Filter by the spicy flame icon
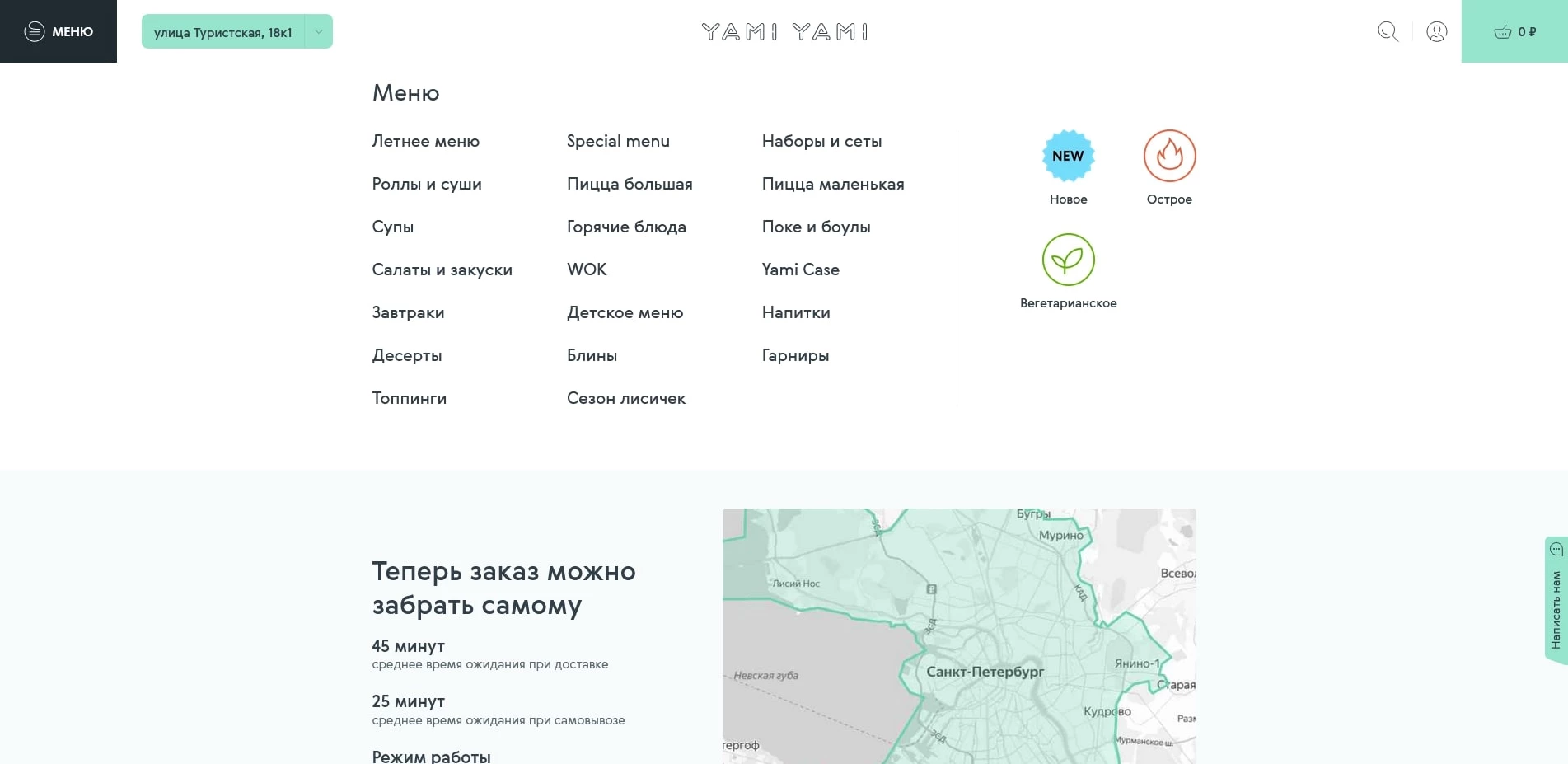This screenshot has height=764, width=1568. click(1169, 156)
